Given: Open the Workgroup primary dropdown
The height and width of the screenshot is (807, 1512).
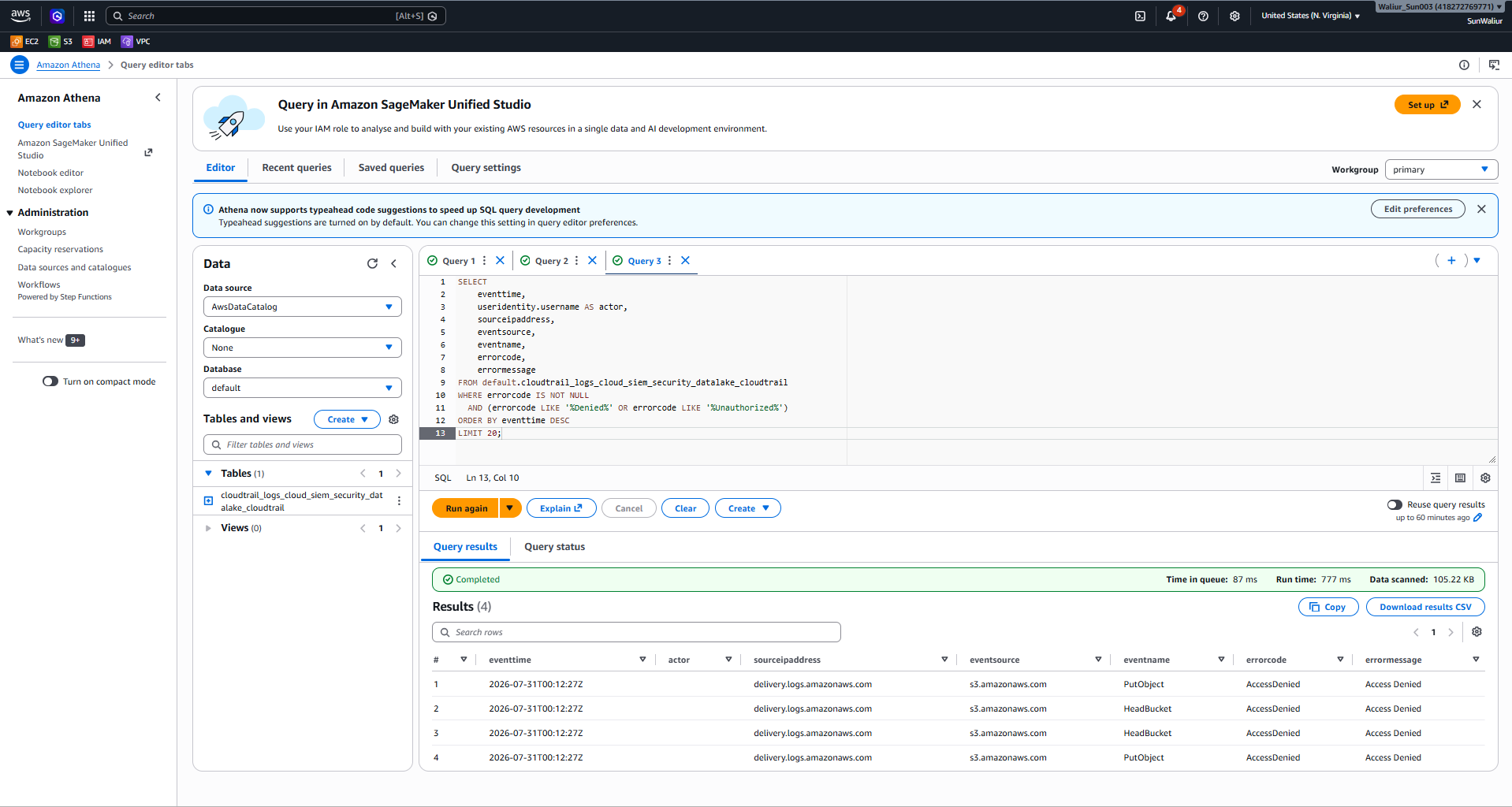Looking at the screenshot, I should pyautogui.click(x=1441, y=169).
